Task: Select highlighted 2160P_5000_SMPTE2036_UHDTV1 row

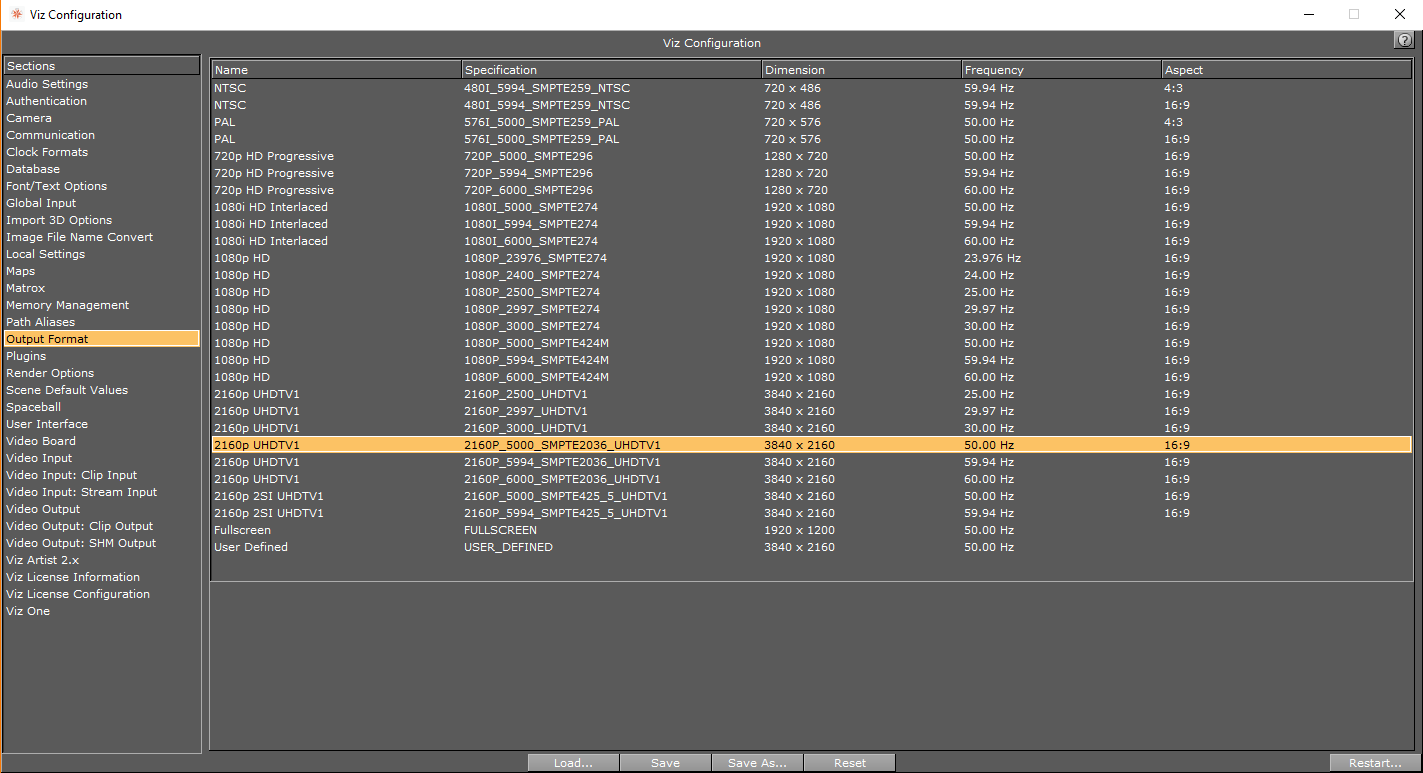Action: [x=811, y=445]
